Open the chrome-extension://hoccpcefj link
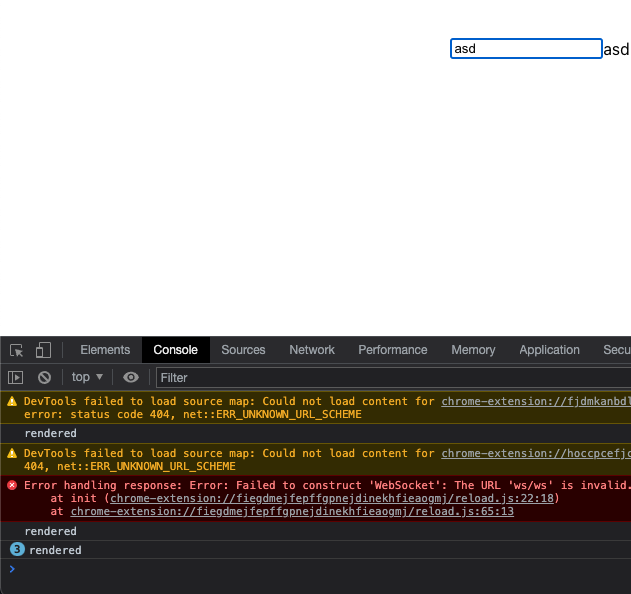 536,453
